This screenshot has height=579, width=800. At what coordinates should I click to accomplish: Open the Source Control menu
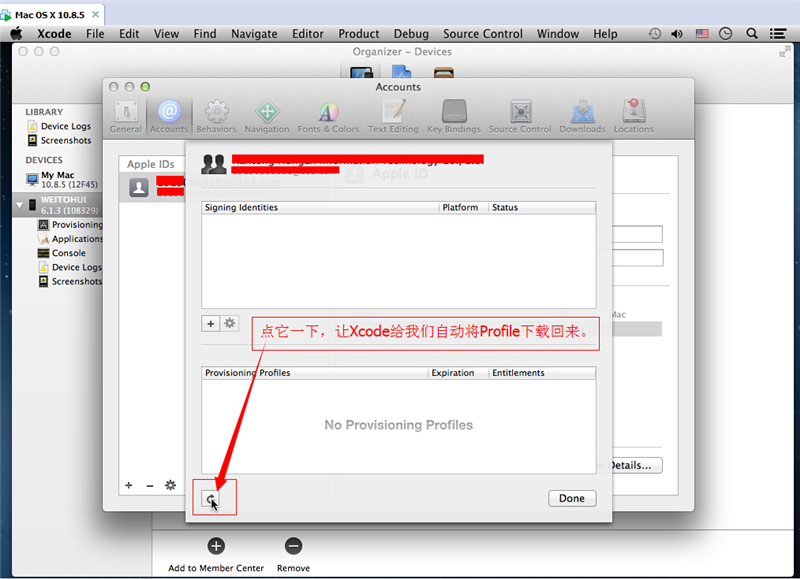click(483, 34)
